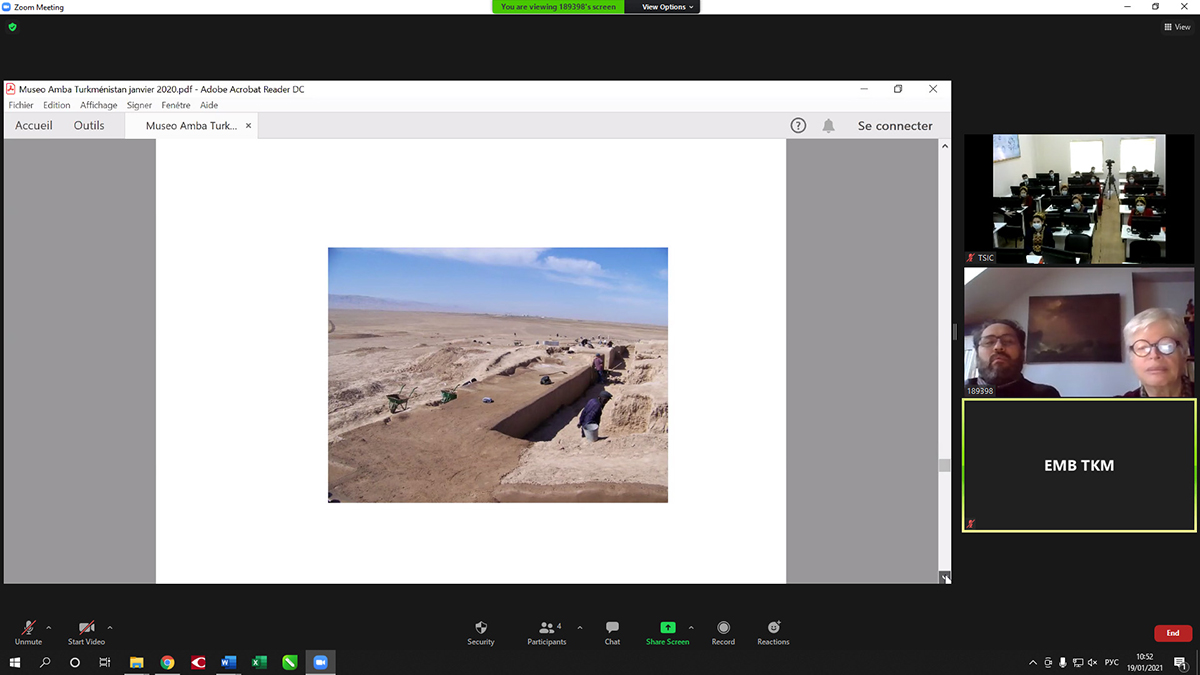Switch layout using the View button
Image resolution: width=1200 pixels, height=675 pixels.
[1177, 27]
